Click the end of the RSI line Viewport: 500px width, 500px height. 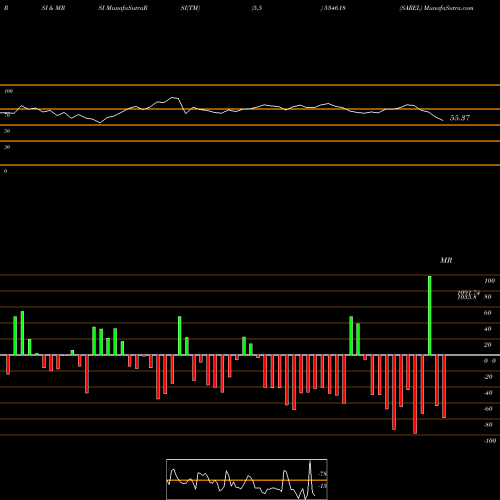tap(443, 120)
